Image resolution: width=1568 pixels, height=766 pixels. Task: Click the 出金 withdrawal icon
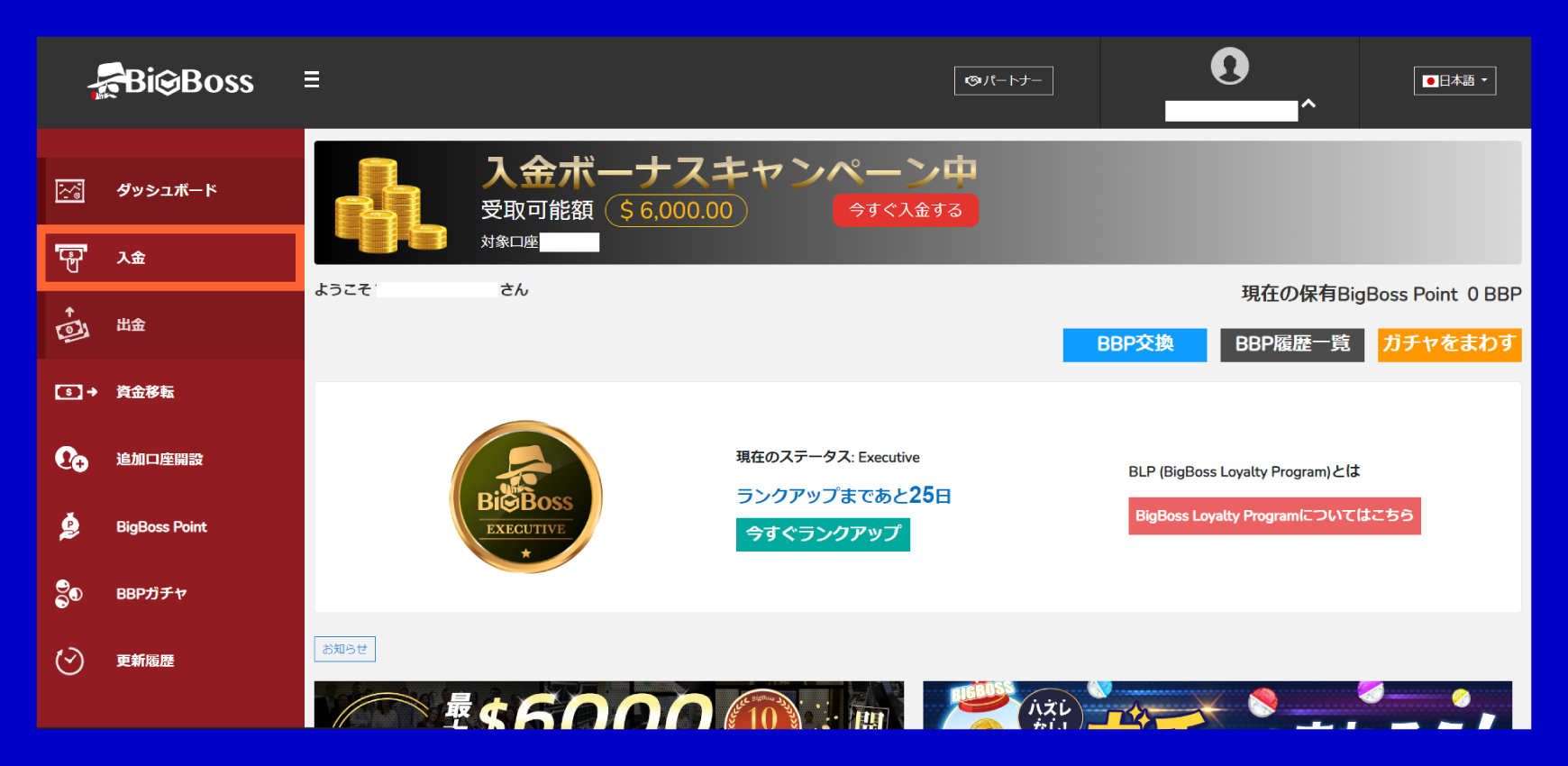pos(71,324)
